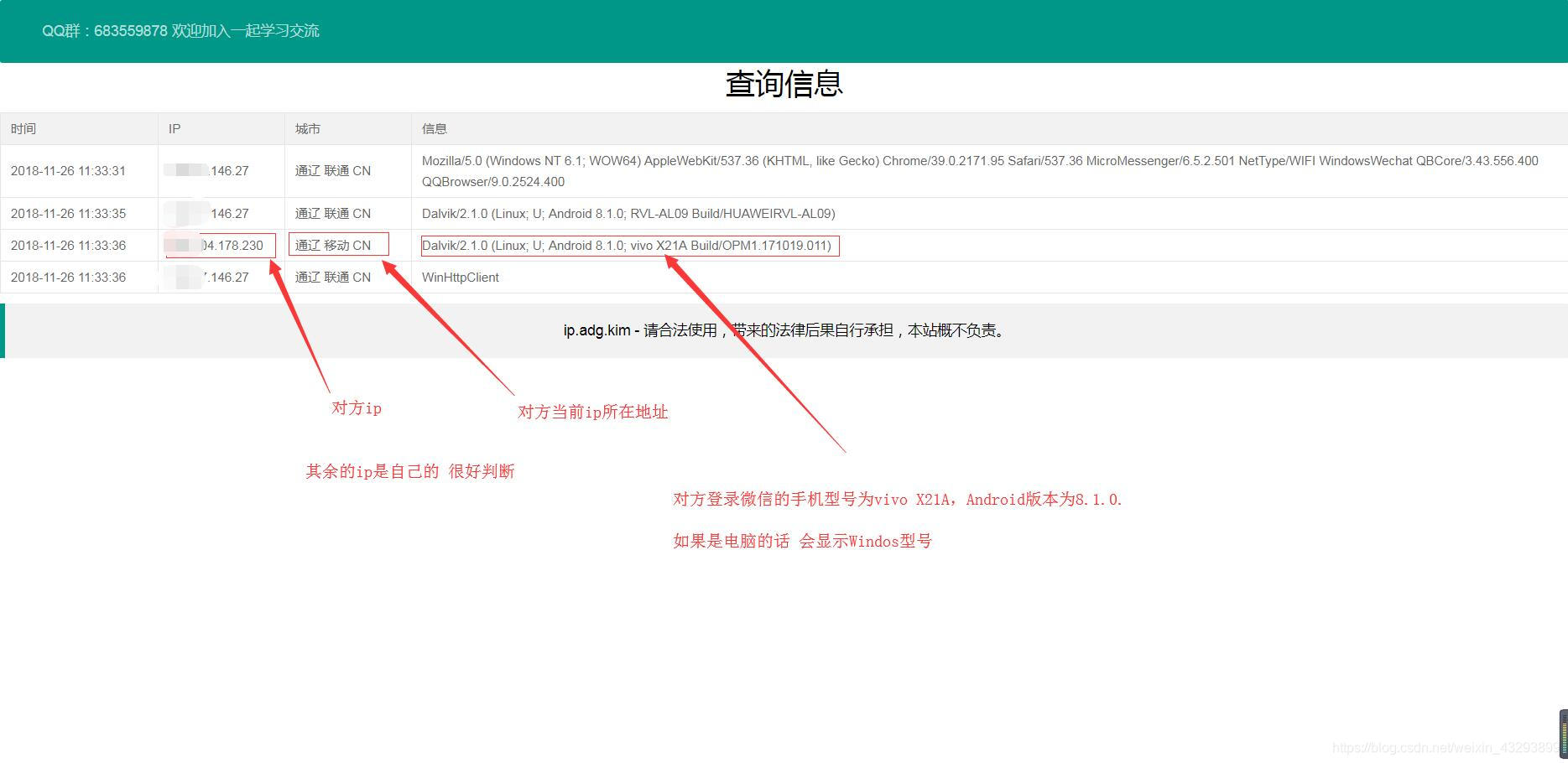This screenshot has width=1568, height=763.
Task: Click the 通辽 移动 CN city cell
Action: click(333, 246)
